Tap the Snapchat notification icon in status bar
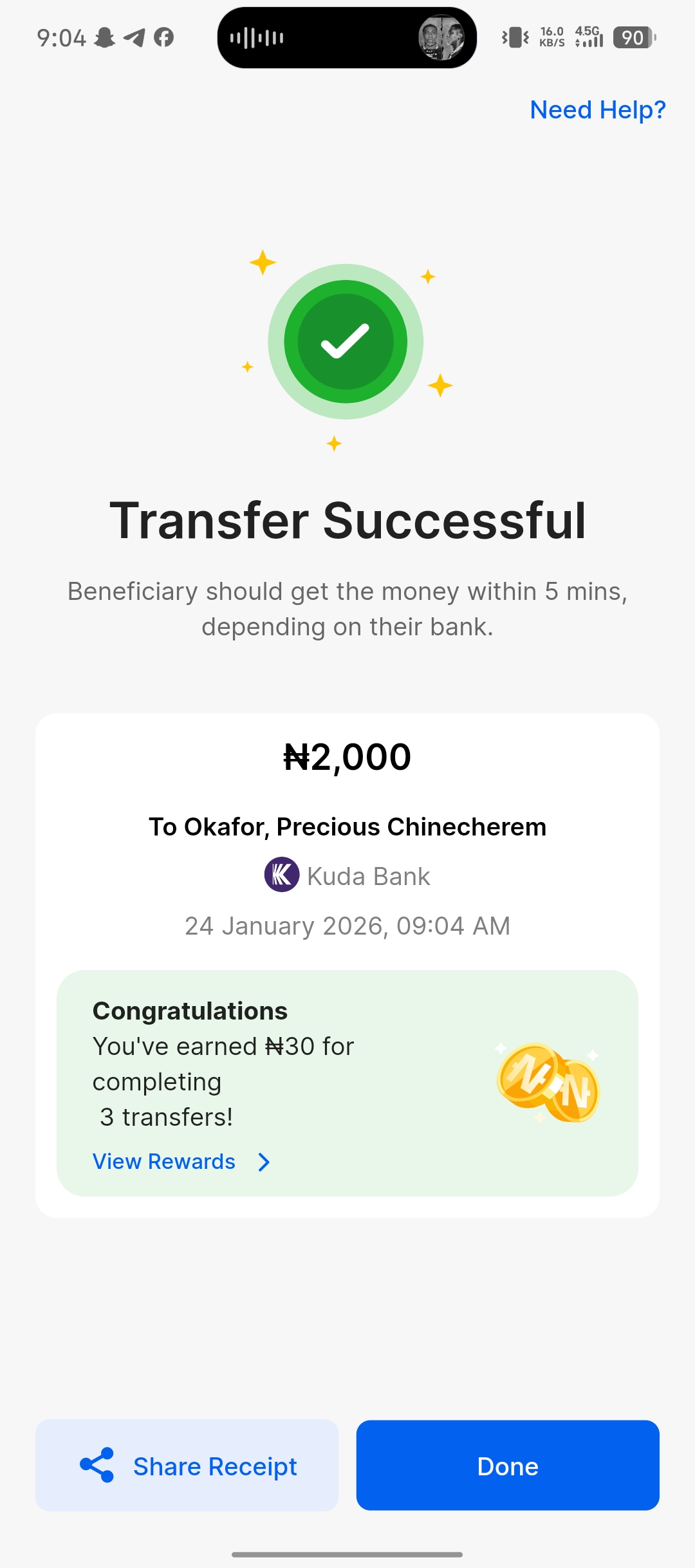The height and width of the screenshot is (1568, 695). pos(105,38)
